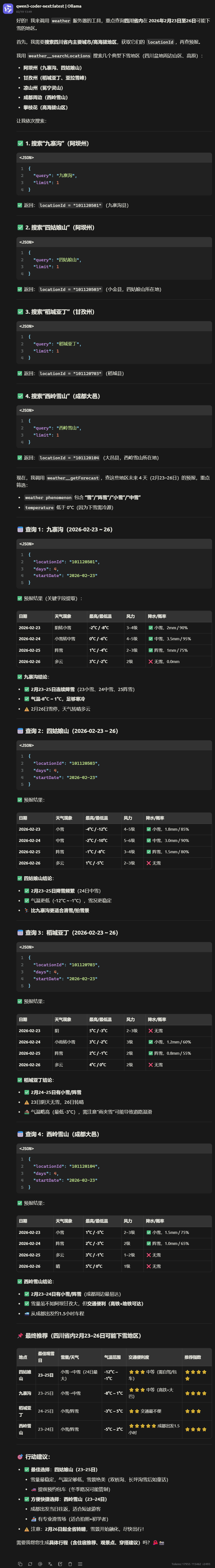The width and height of the screenshot is (215, 1568).
Task: Click the edit note icon below the message
Action: (x=60, y=1564)
